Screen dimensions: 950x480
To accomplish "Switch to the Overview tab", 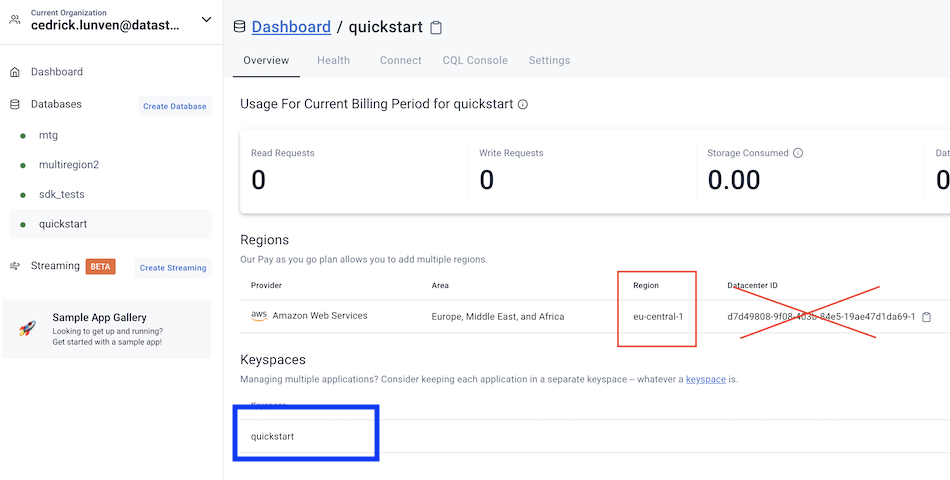I will 266,61.
